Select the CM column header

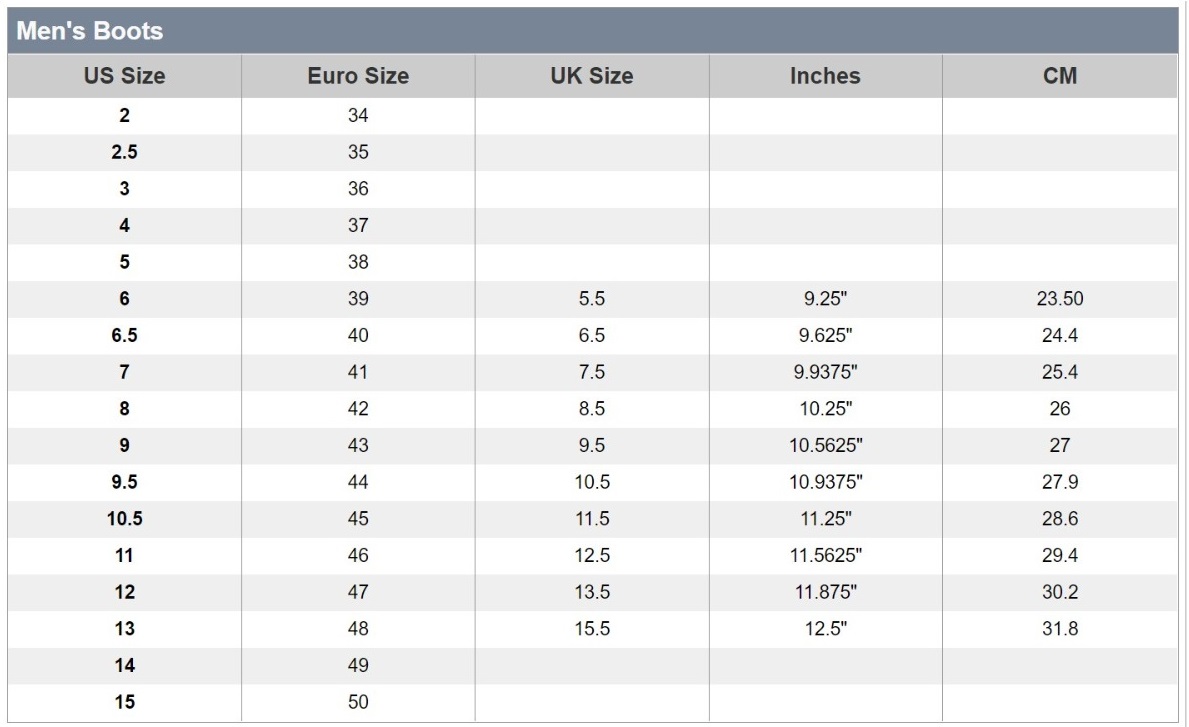[x=1059, y=76]
